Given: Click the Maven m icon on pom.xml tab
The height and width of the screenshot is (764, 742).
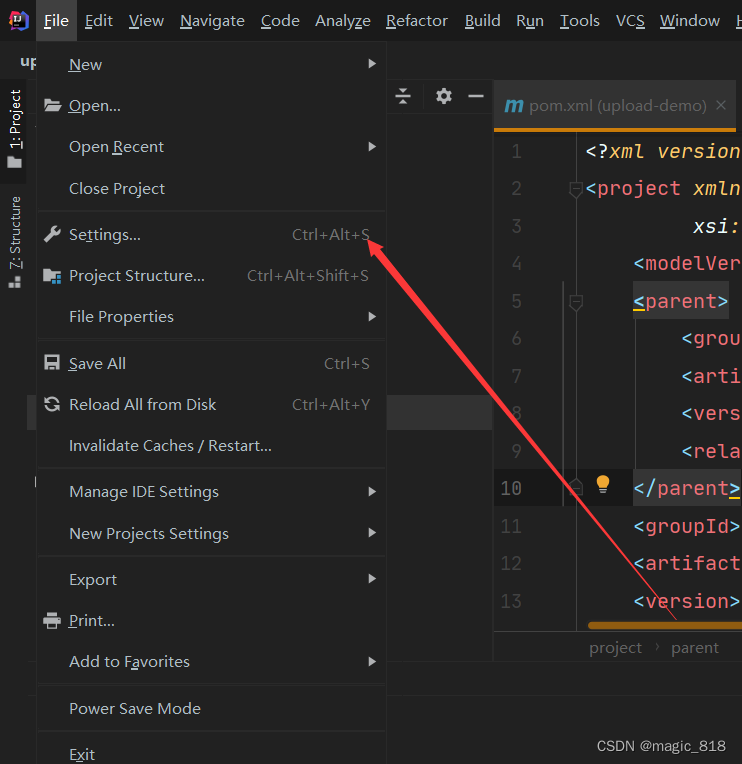Looking at the screenshot, I should point(514,105).
